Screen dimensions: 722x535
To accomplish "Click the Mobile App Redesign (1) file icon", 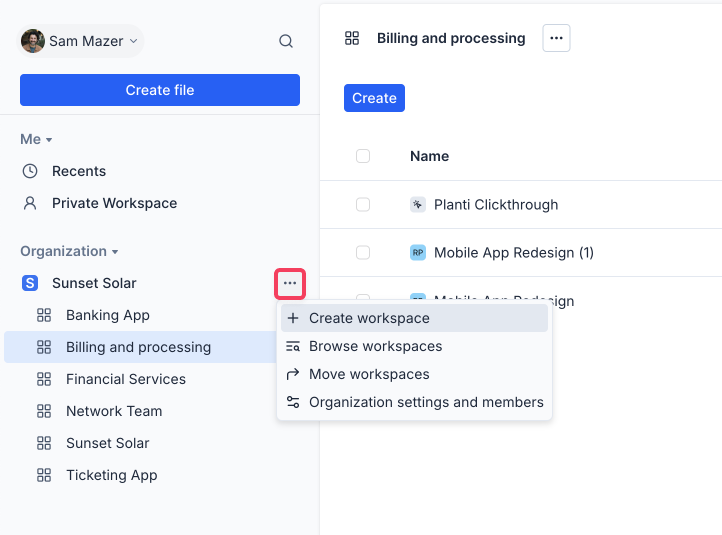I will click(418, 252).
